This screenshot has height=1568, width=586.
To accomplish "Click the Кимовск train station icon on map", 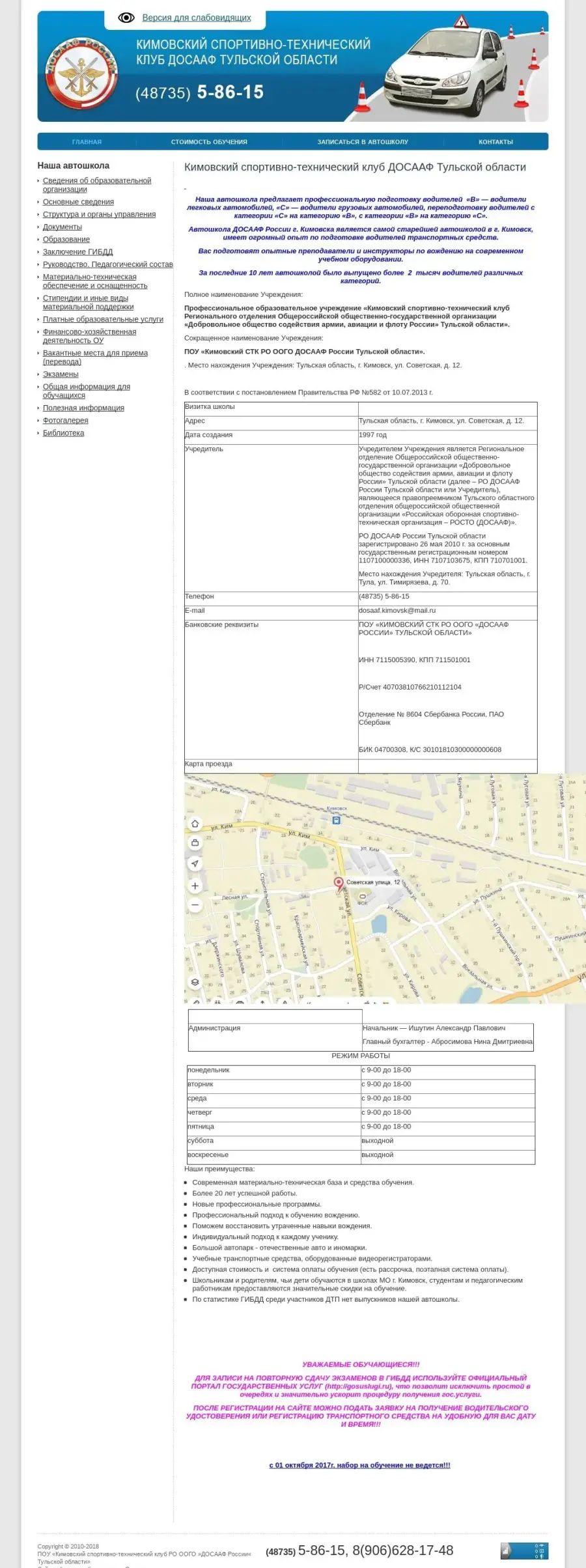I will point(336,820).
